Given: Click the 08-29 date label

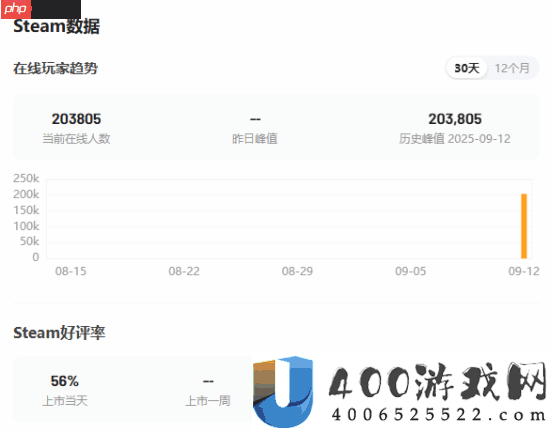Looking at the screenshot, I should [x=297, y=271].
